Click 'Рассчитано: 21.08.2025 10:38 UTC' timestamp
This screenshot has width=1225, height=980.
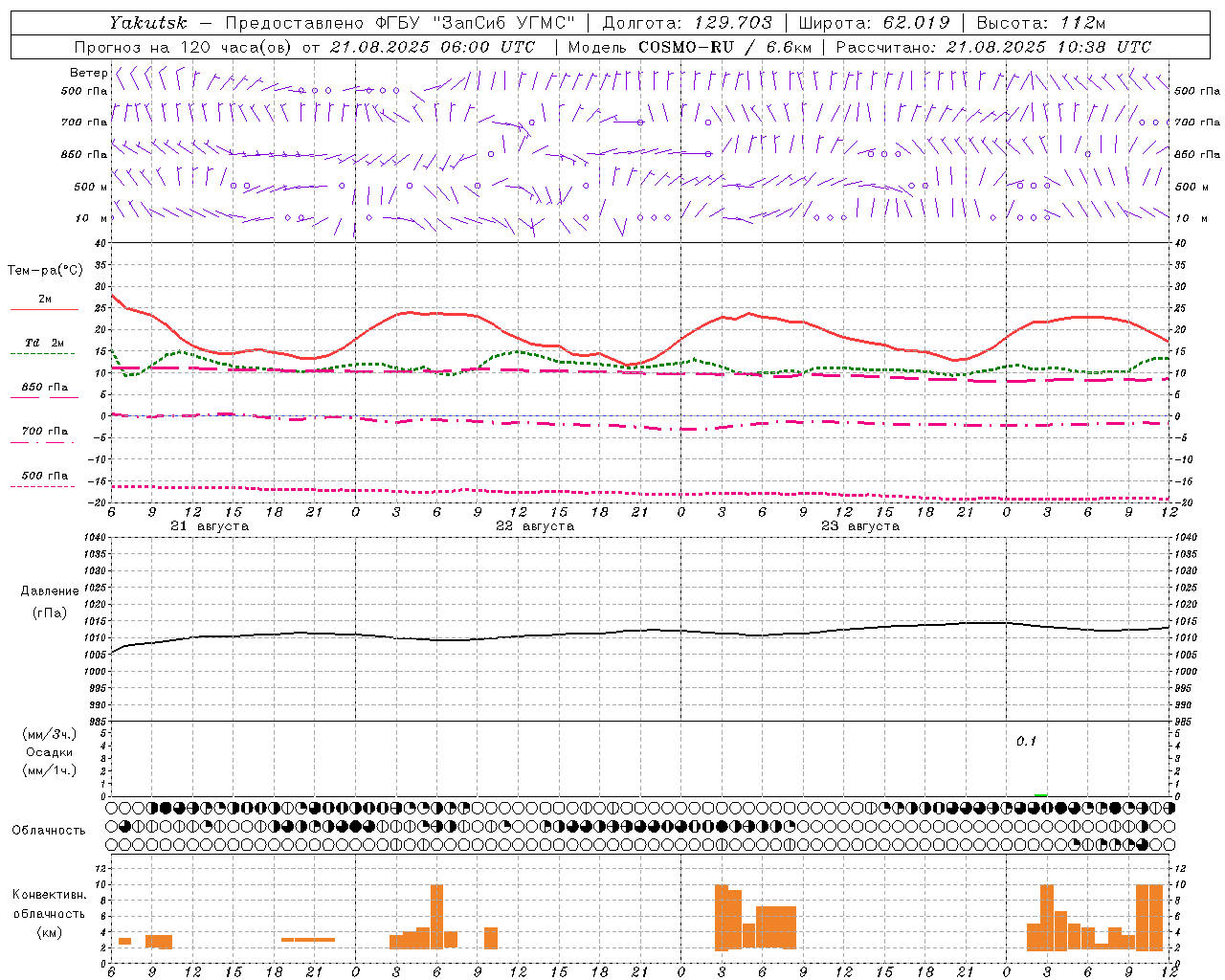pyautogui.click(x=993, y=47)
